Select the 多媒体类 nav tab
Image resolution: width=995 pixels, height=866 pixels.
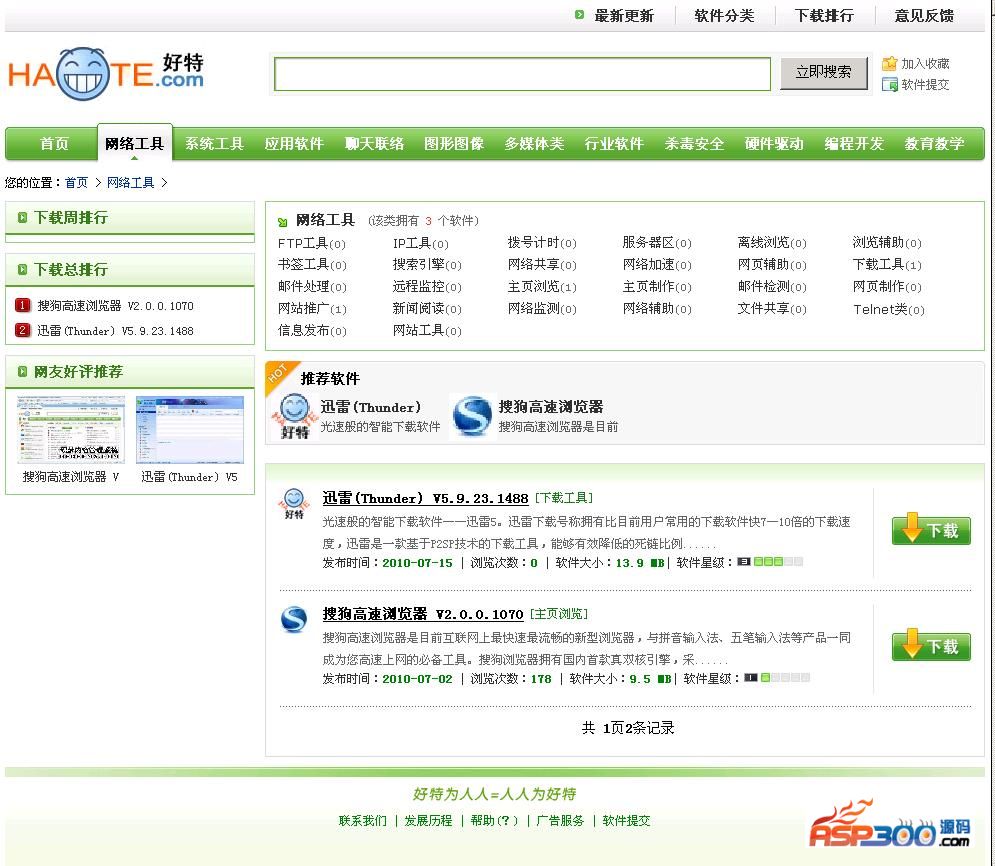click(x=534, y=144)
